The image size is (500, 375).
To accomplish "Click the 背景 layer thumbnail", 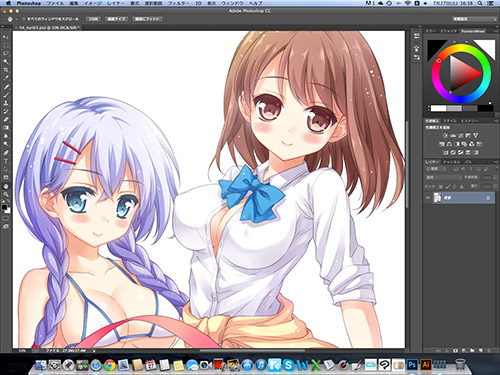I will [437, 198].
